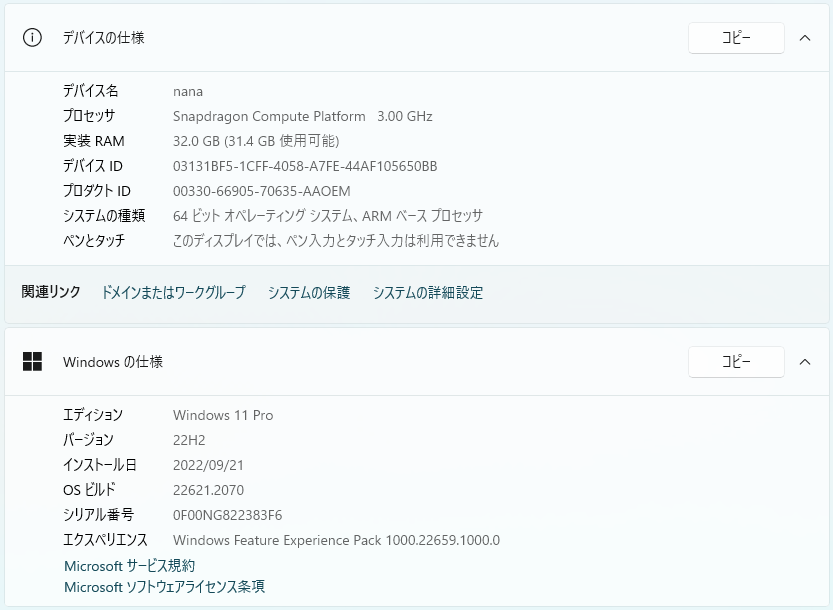Click the ペンとタッチ label
The width and height of the screenshot is (833, 610).
click(94, 241)
